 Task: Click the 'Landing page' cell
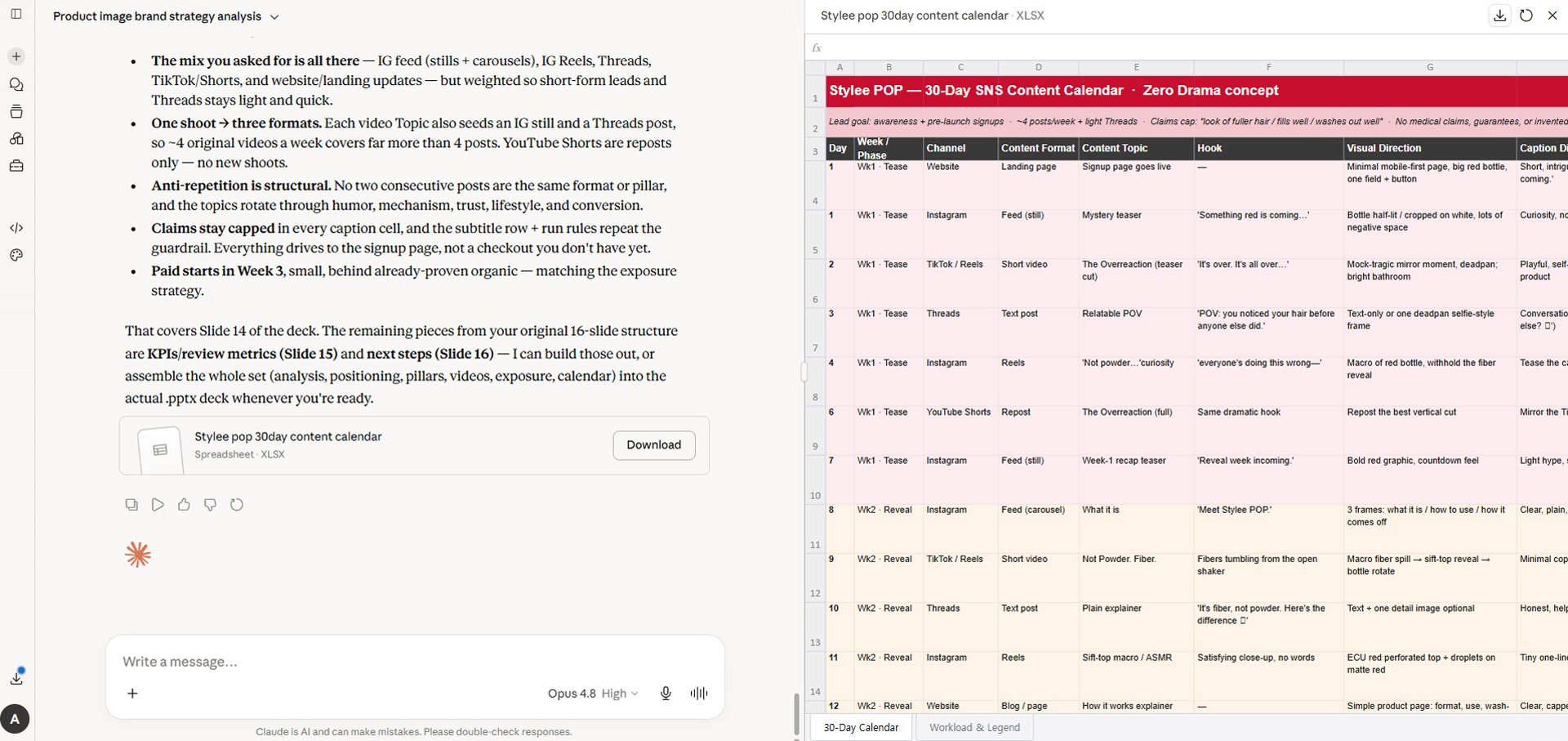point(1038,185)
